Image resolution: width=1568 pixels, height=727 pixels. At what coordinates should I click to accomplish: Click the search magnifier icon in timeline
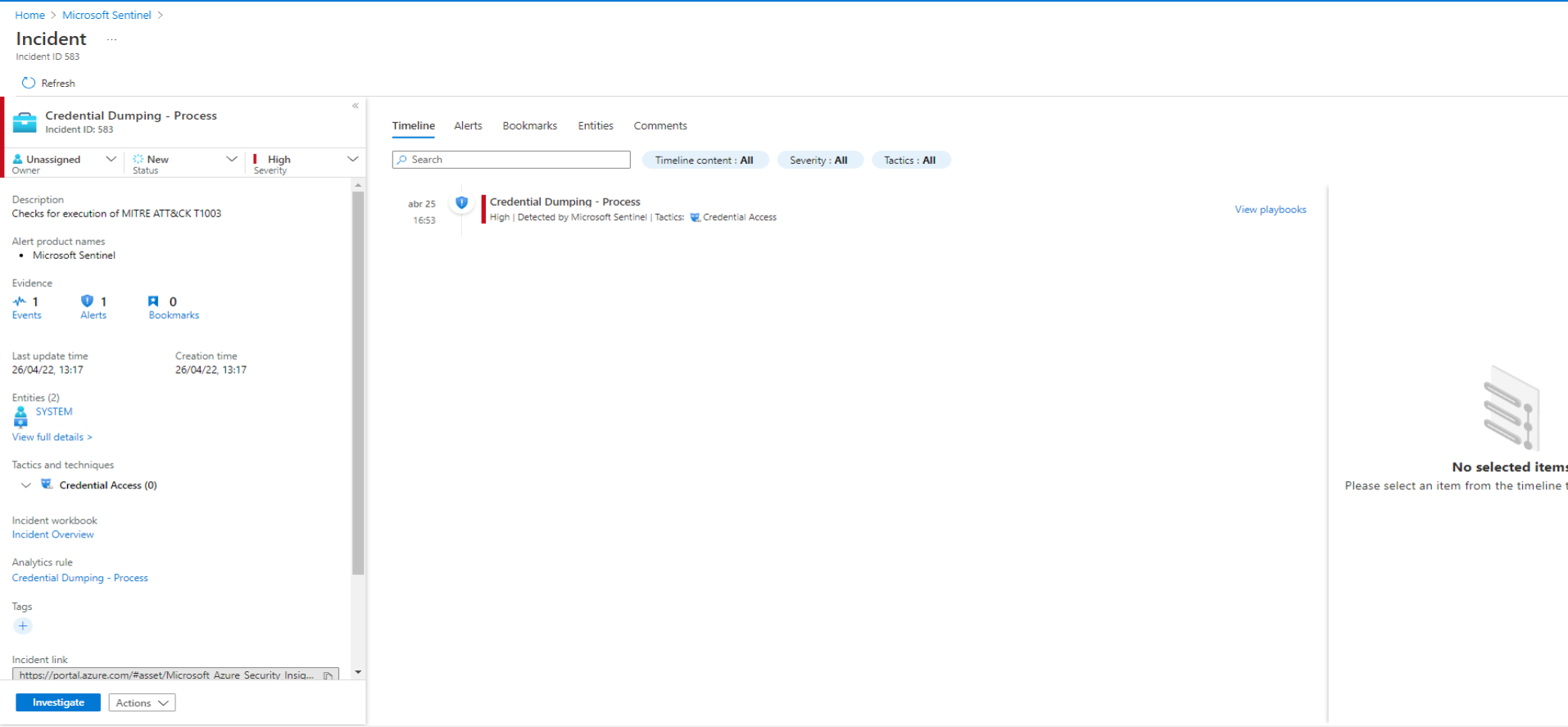click(402, 160)
